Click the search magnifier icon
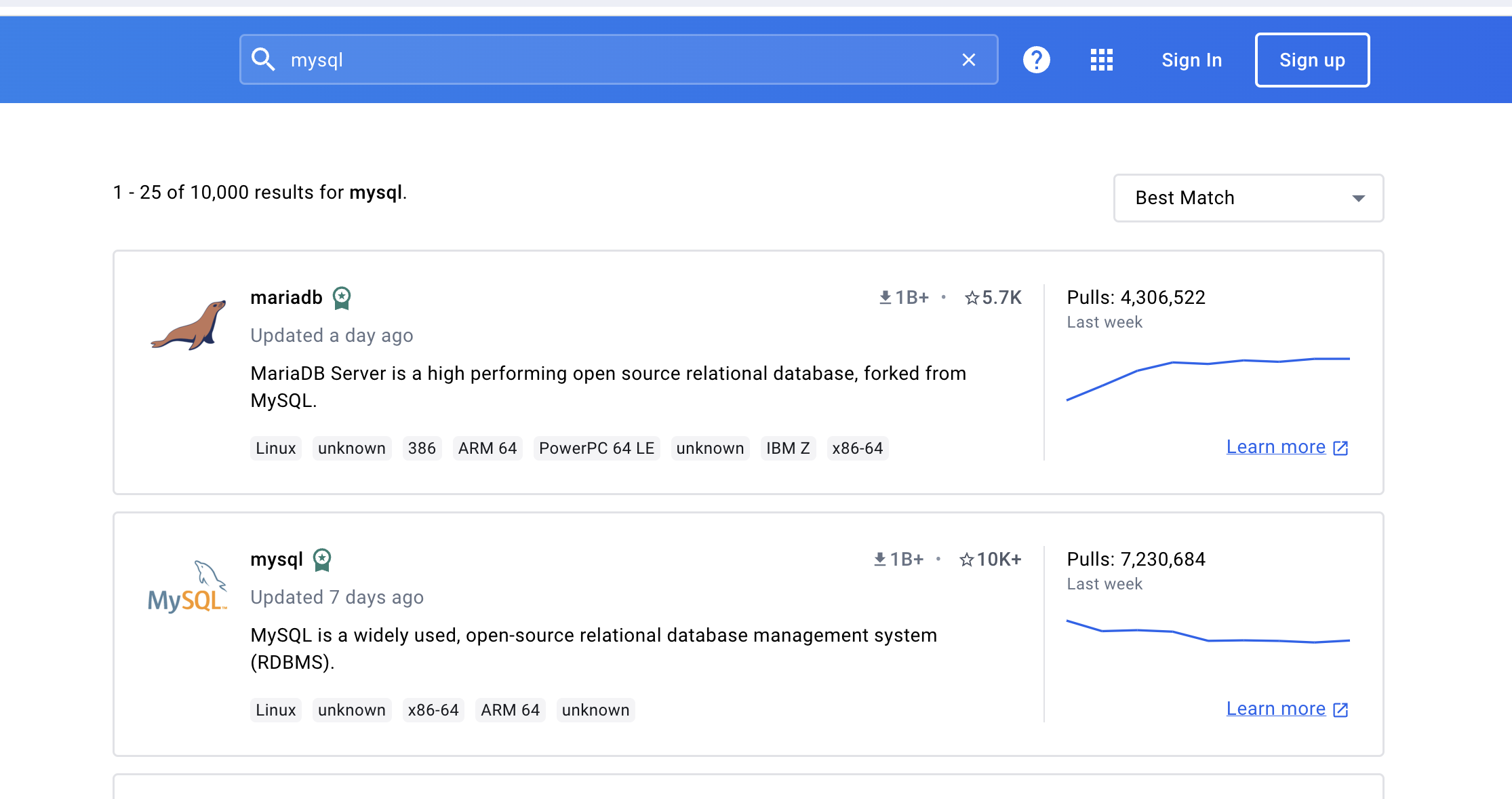 coord(263,60)
